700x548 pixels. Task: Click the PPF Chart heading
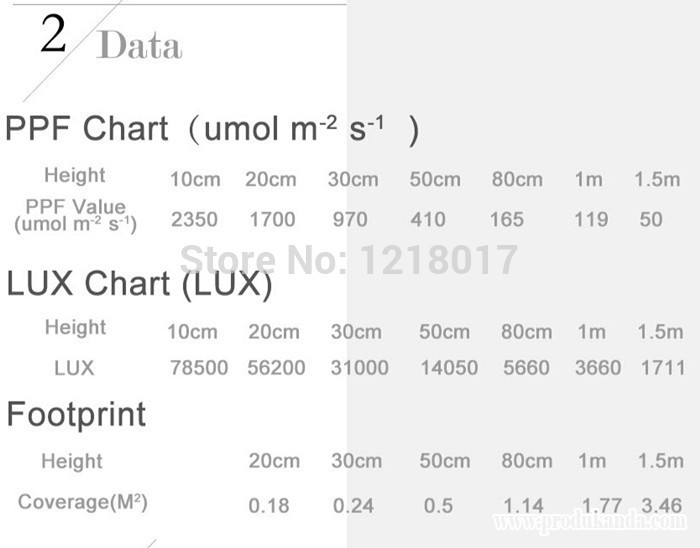pyautogui.click(x=212, y=130)
